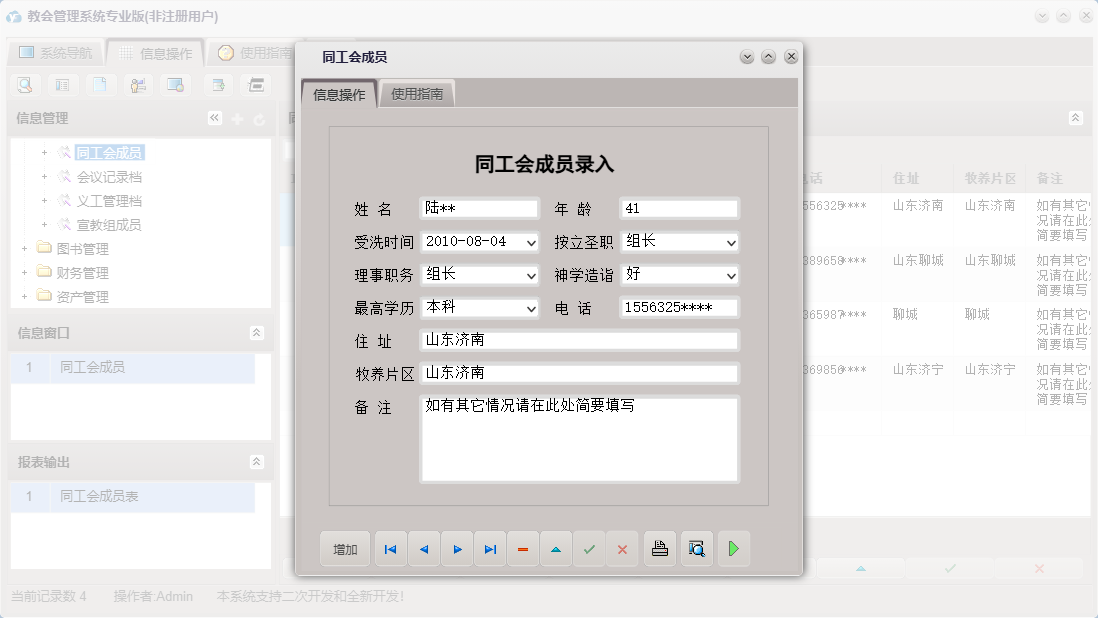The height and width of the screenshot is (618, 1098).
Task: Go to next record using the ▶ arrow
Action: pyautogui.click(x=457, y=548)
